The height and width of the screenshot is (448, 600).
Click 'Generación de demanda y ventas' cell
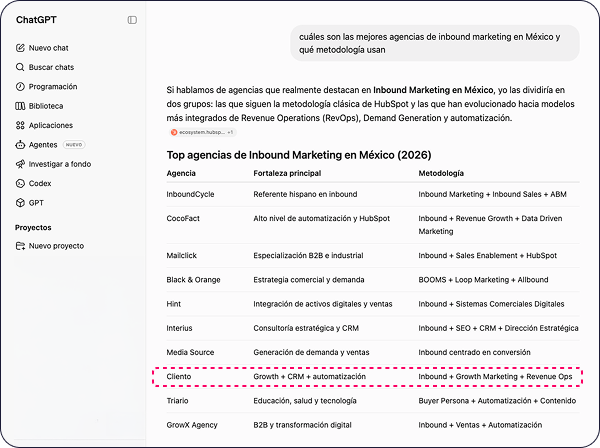tap(311, 352)
